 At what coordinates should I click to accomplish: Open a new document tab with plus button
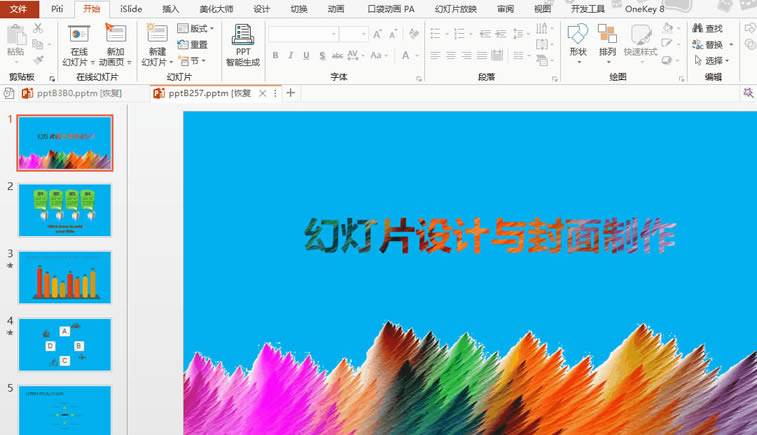tap(291, 93)
